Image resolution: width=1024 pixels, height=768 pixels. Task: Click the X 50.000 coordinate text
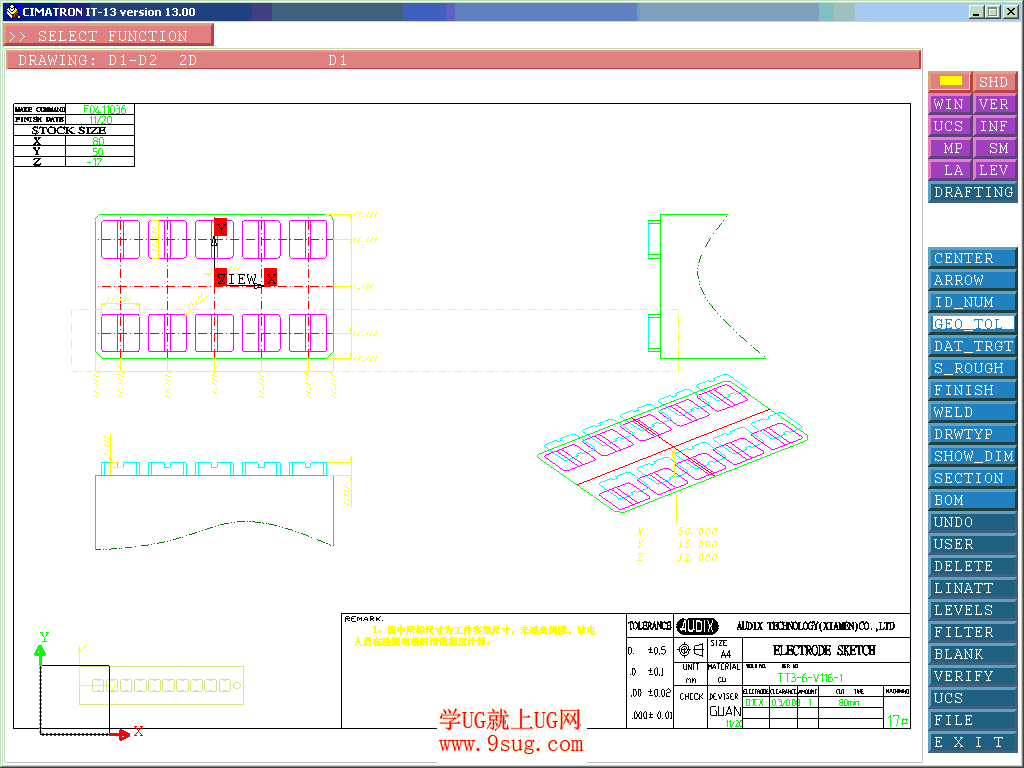pos(677,532)
